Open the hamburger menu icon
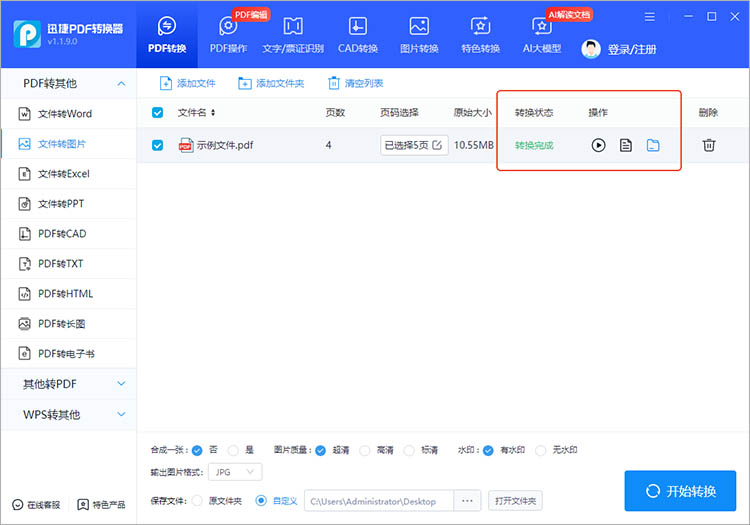The height and width of the screenshot is (525, 750). 650,17
